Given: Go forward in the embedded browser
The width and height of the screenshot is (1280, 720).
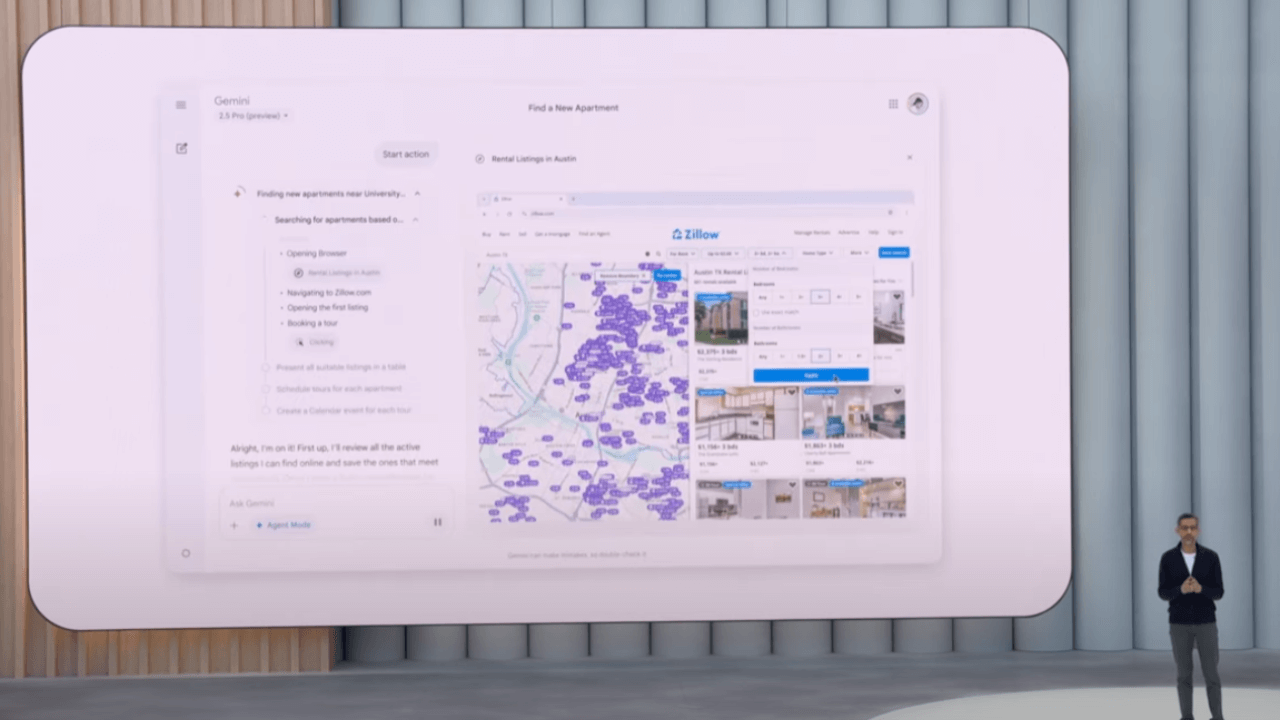Looking at the screenshot, I should pyautogui.click(x=497, y=214).
